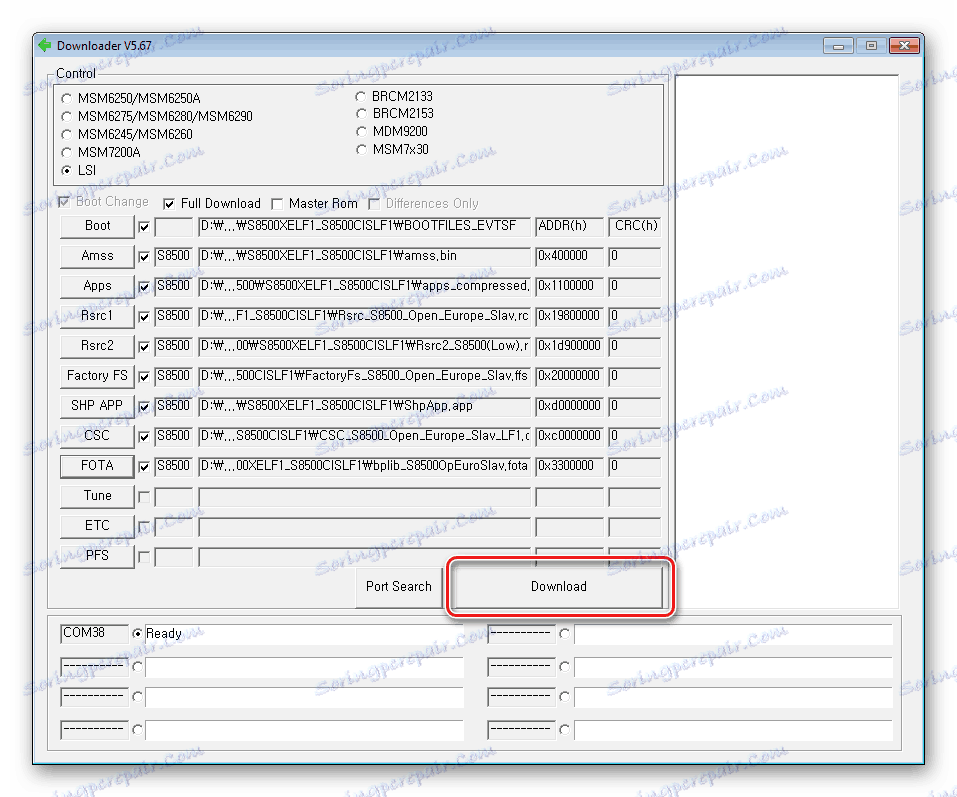Uncheck the FOTA row checkbox
The height and width of the screenshot is (797, 957).
144,467
